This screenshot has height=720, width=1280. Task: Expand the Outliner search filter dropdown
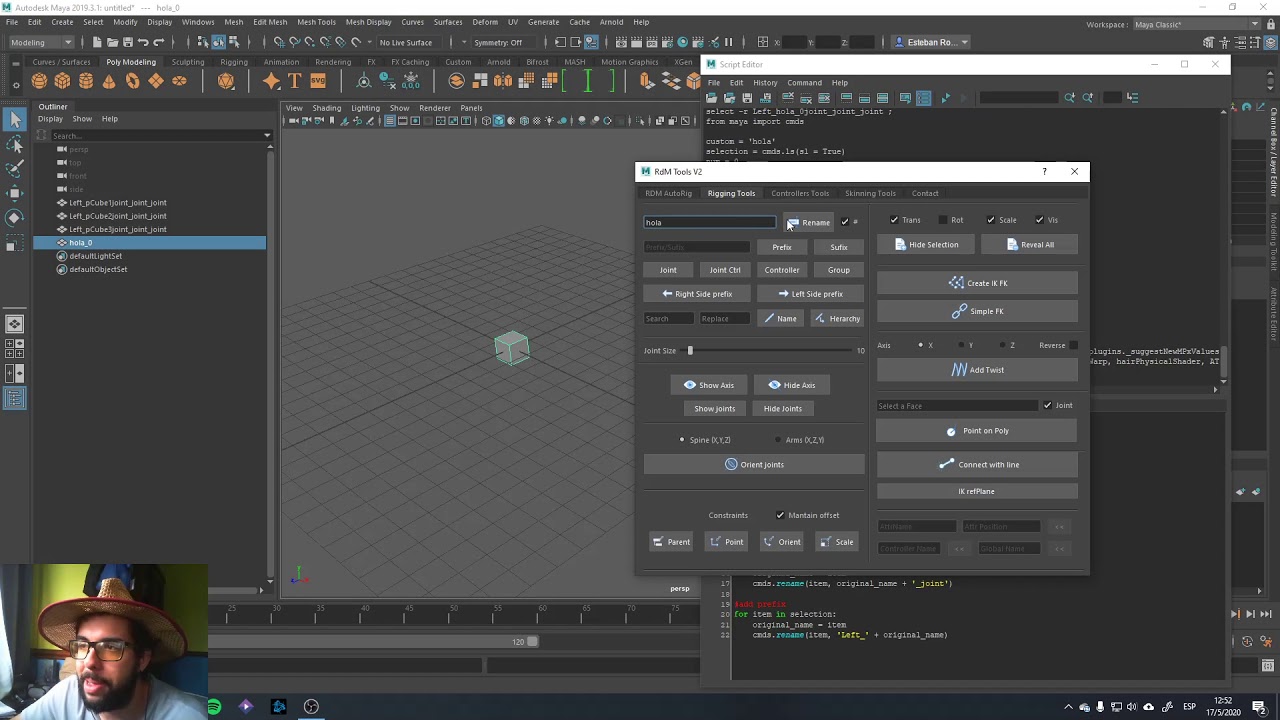point(267,135)
